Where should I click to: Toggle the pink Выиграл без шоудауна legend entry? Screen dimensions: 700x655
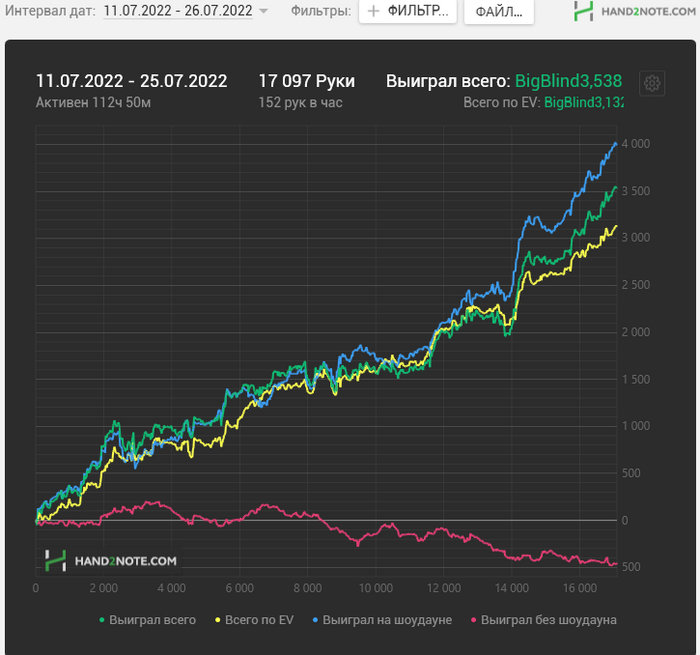tap(544, 620)
